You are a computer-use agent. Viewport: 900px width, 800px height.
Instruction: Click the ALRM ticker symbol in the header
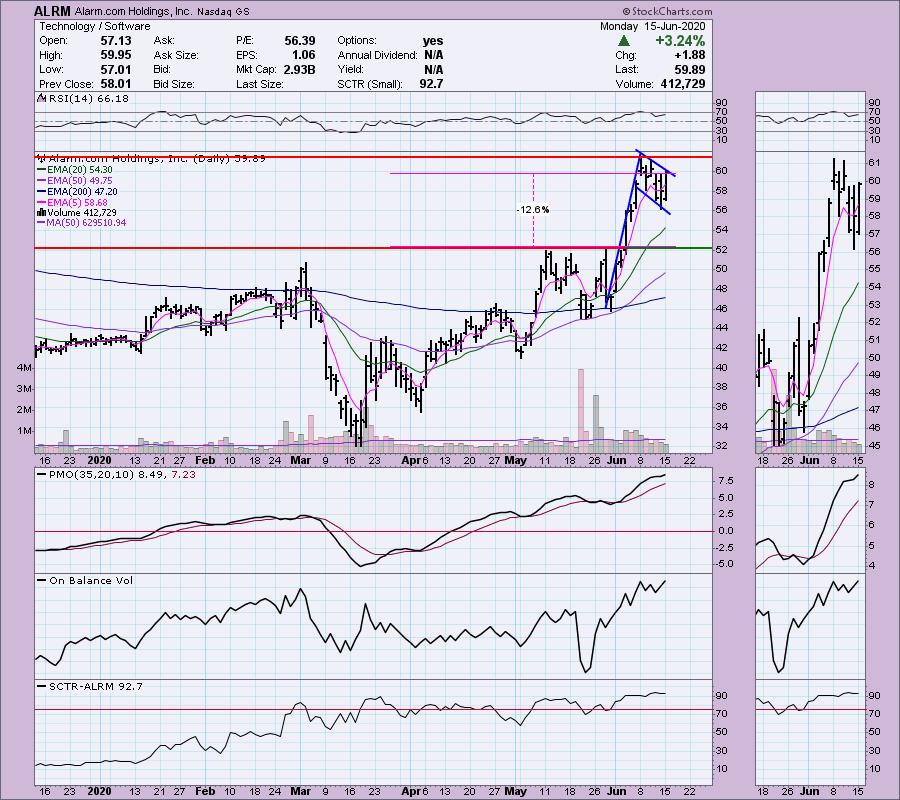point(52,11)
